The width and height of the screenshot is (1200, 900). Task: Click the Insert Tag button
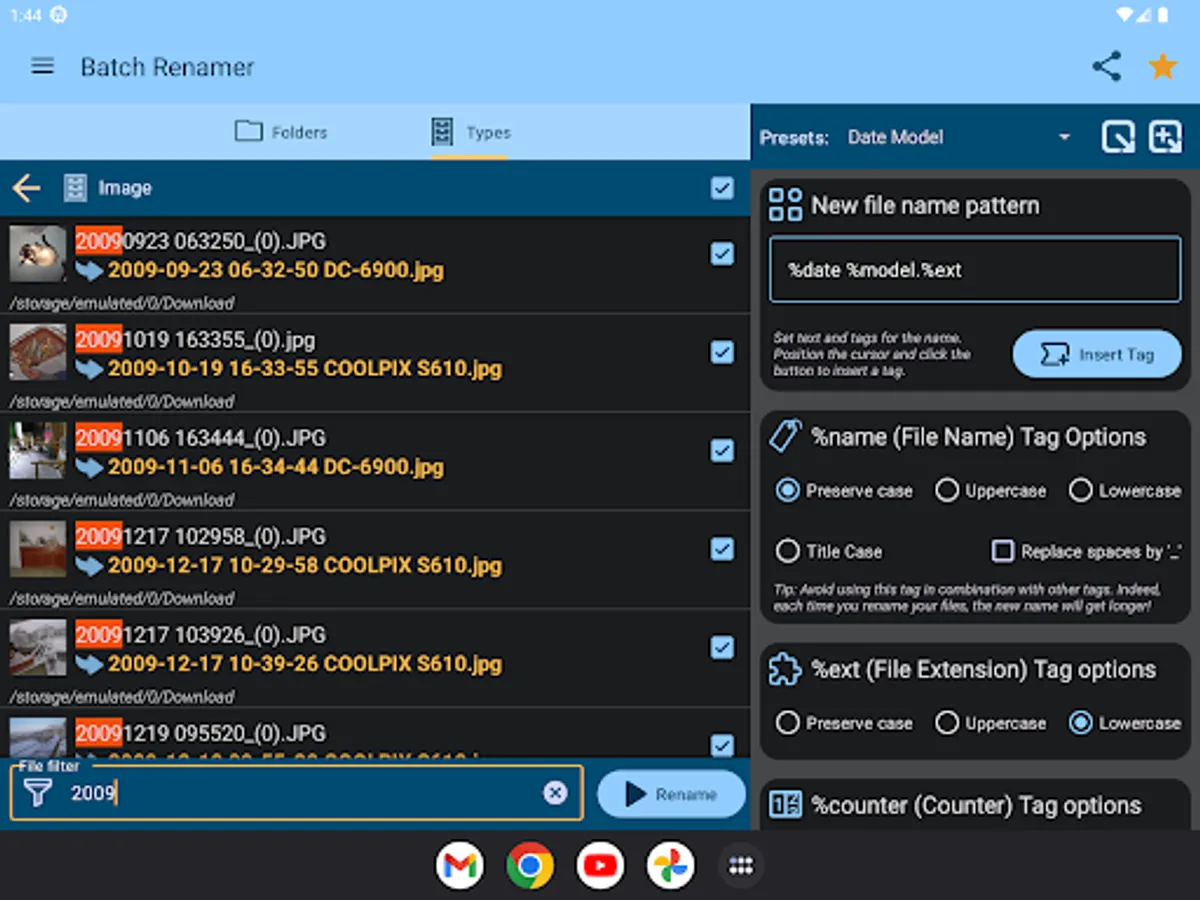[x=1097, y=354]
